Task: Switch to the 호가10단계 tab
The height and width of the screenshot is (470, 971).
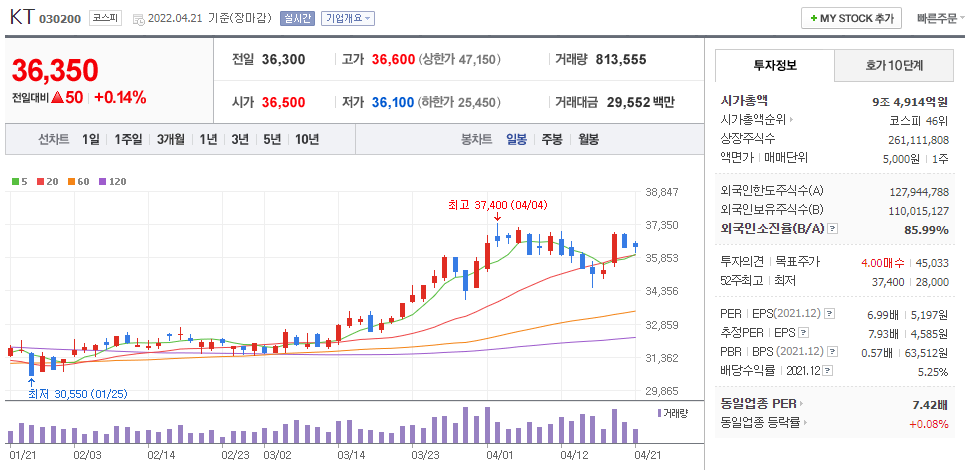Action: 894,65
